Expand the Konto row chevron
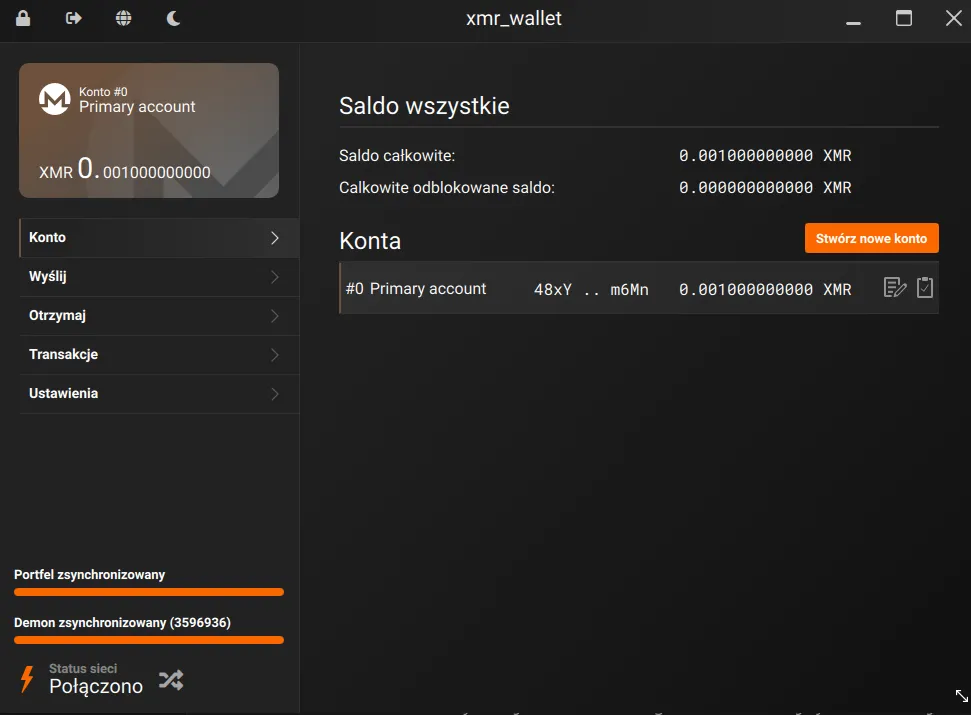The height and width of the screenshot is (715, 971). (275, 238)
